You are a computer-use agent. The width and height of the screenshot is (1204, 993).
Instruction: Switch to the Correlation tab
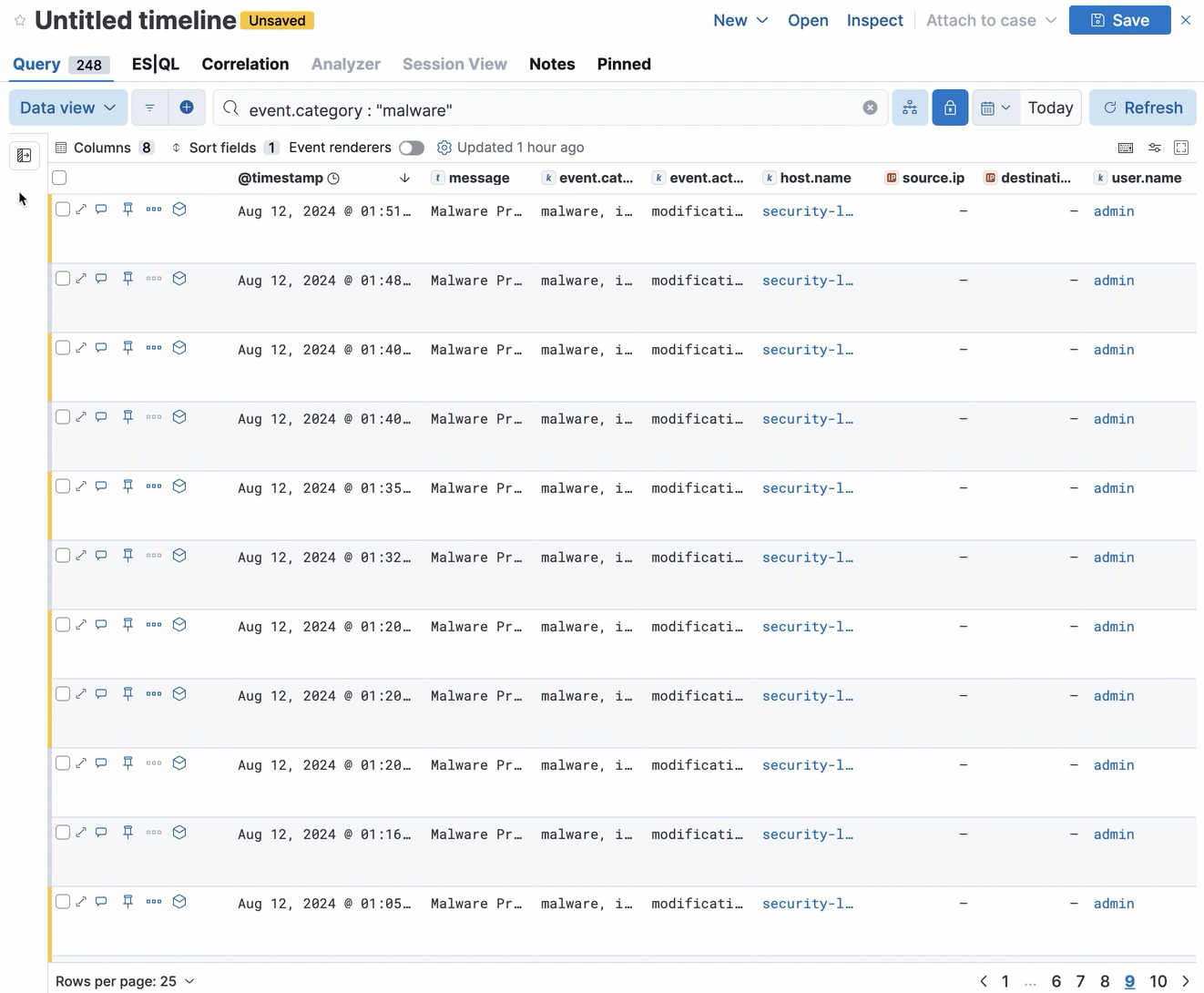[245, 64]
